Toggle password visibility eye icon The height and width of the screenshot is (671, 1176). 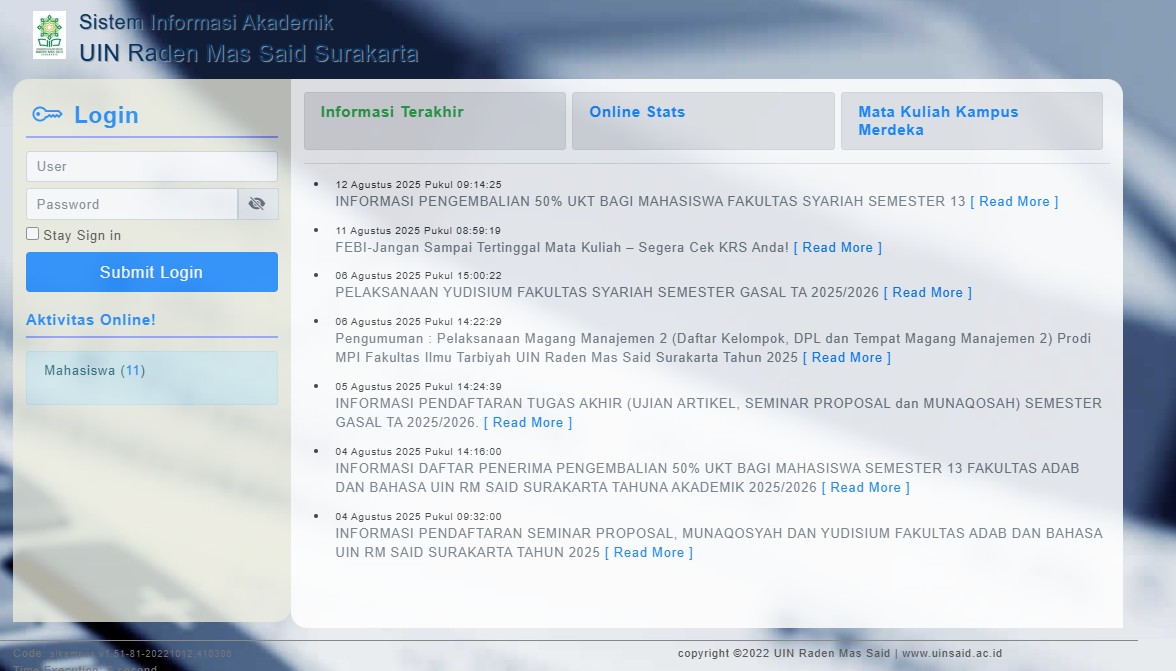tap(257, 204)
